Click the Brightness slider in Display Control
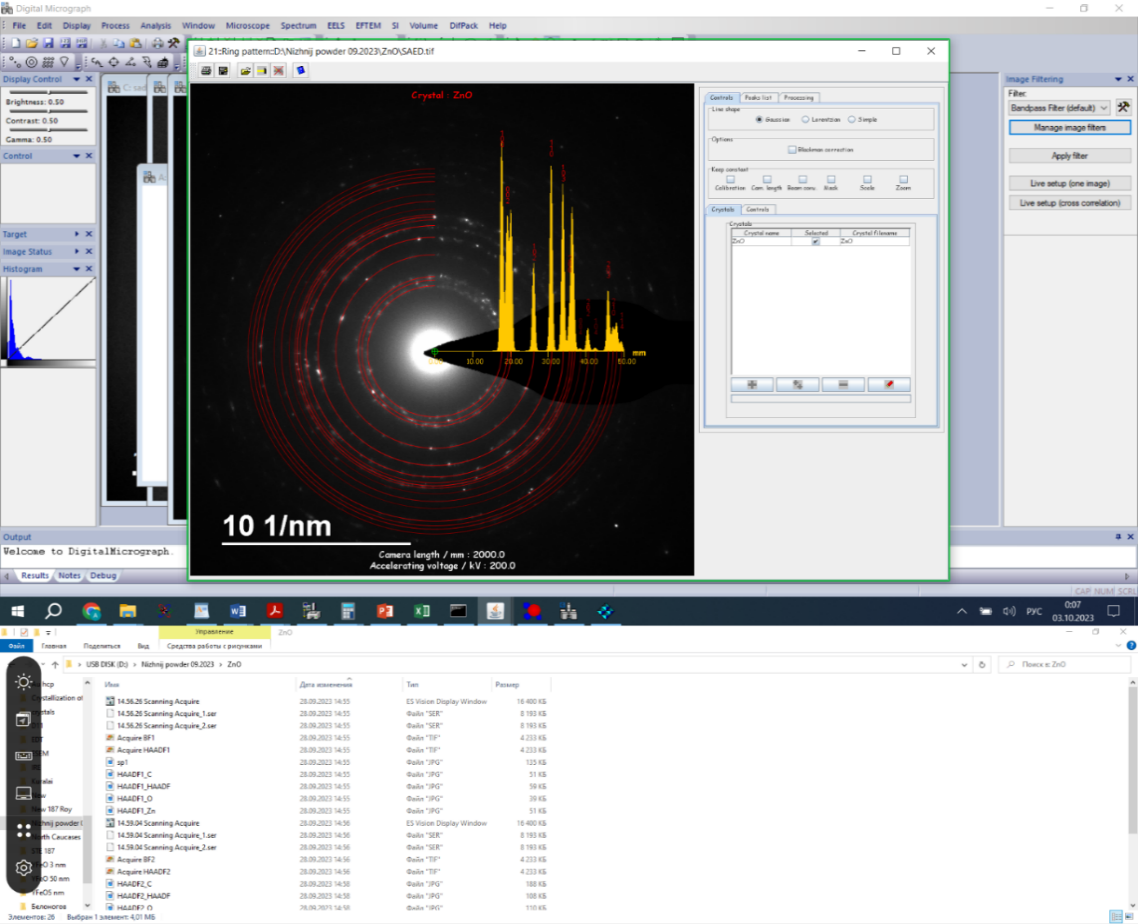Screen dimensions: 1138x924 click(48, 93)
